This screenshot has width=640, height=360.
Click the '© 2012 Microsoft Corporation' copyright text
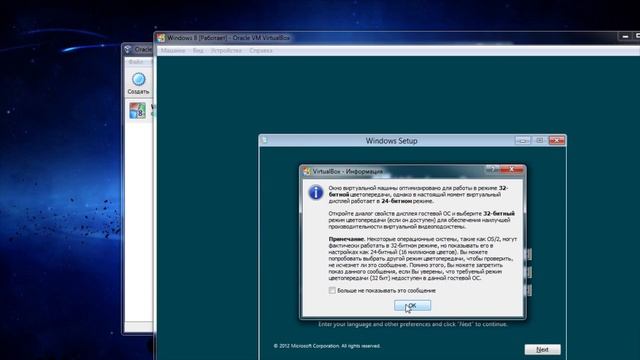tap(327, 346)
